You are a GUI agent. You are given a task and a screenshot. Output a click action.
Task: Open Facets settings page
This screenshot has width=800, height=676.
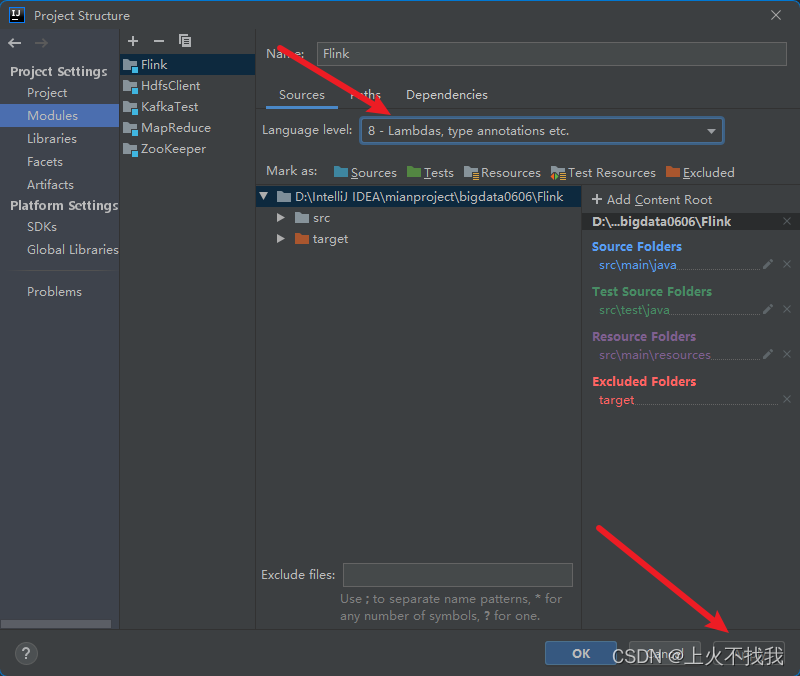click(x=45, y=162)
